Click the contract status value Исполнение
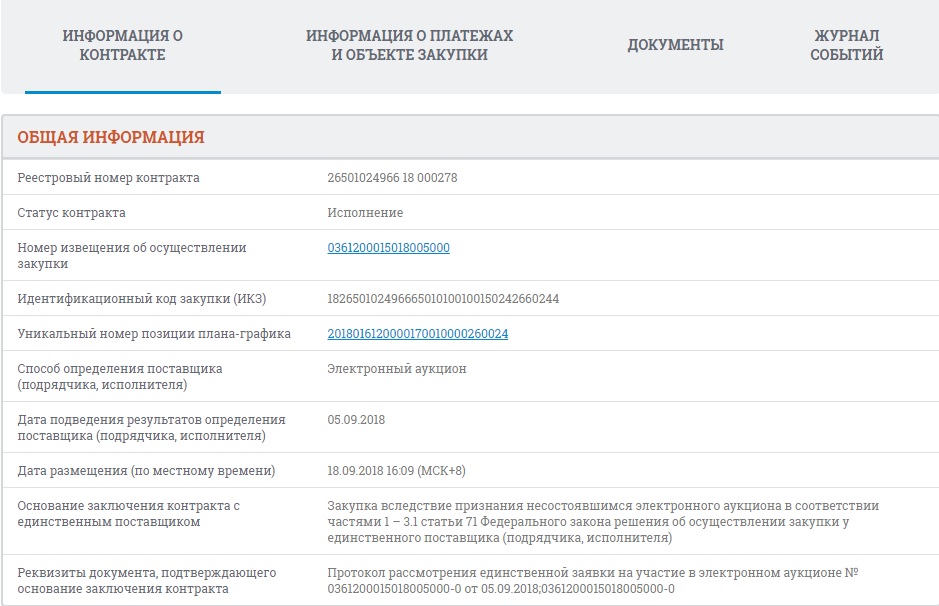Viewport: 939px width, 606px height. click(x=365, y=213)
